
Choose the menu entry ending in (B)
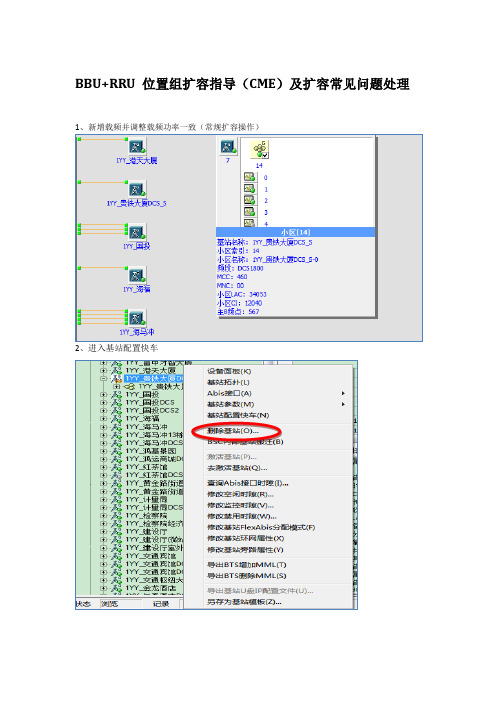click(245, 442)
